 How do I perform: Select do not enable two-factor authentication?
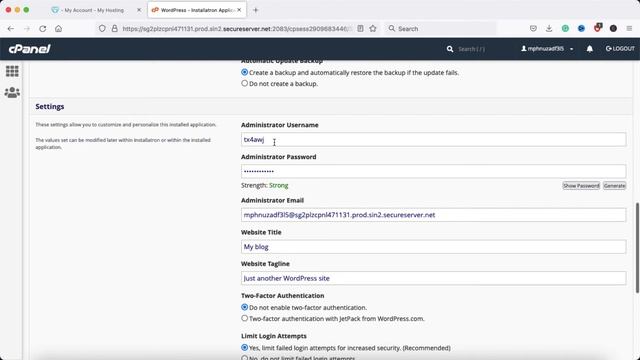244,307
